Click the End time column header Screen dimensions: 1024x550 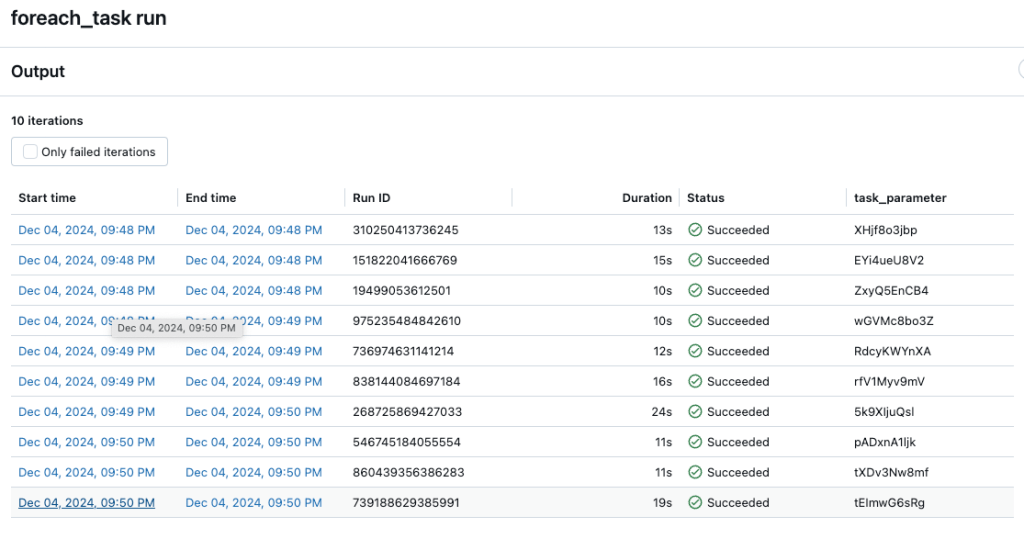211,198
